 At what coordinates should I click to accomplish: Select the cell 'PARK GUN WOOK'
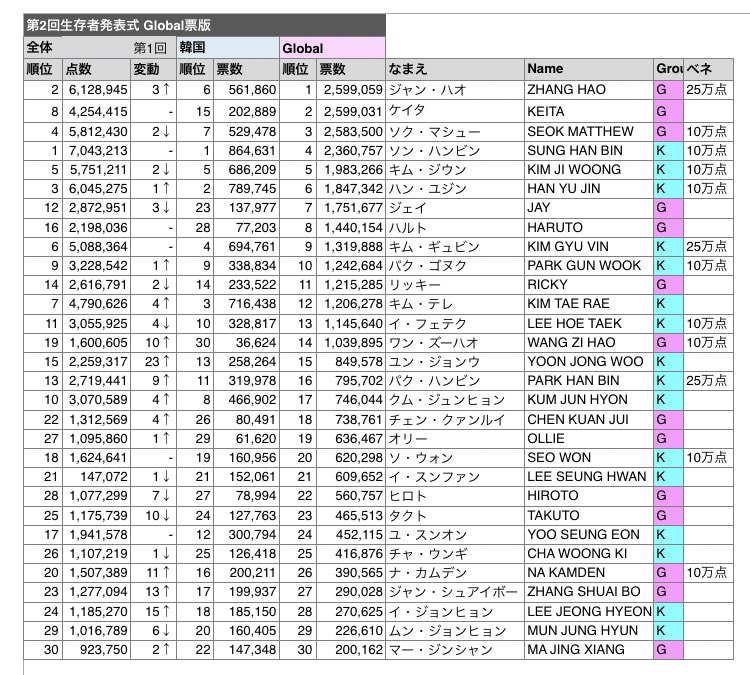[589, 266]
